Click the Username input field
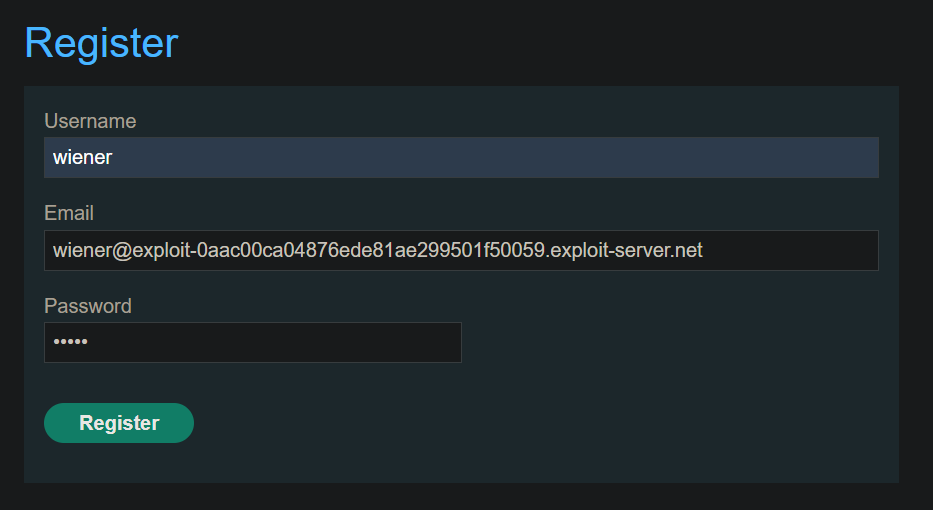The image size is (933, 510). (461, 158)
